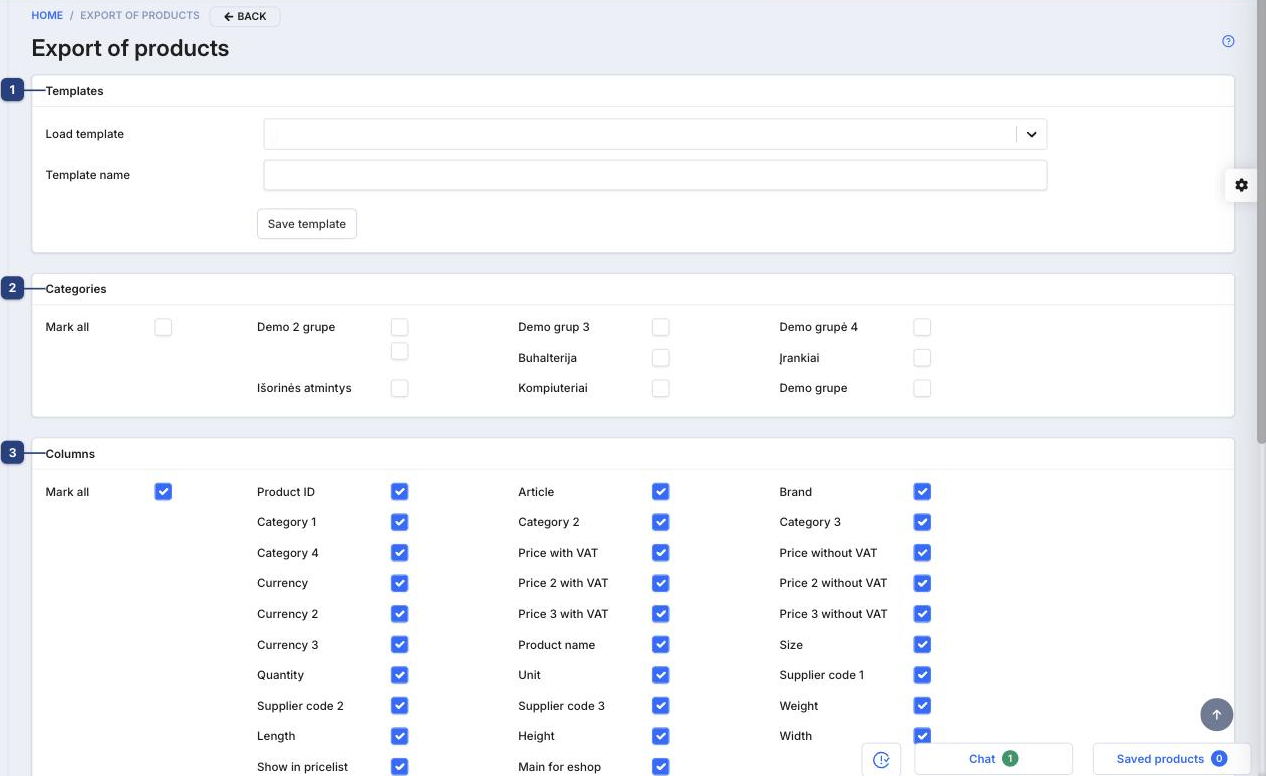Disable the Unit column checkbox
The width and height of the screenshot is (1266, 776).
660,675
